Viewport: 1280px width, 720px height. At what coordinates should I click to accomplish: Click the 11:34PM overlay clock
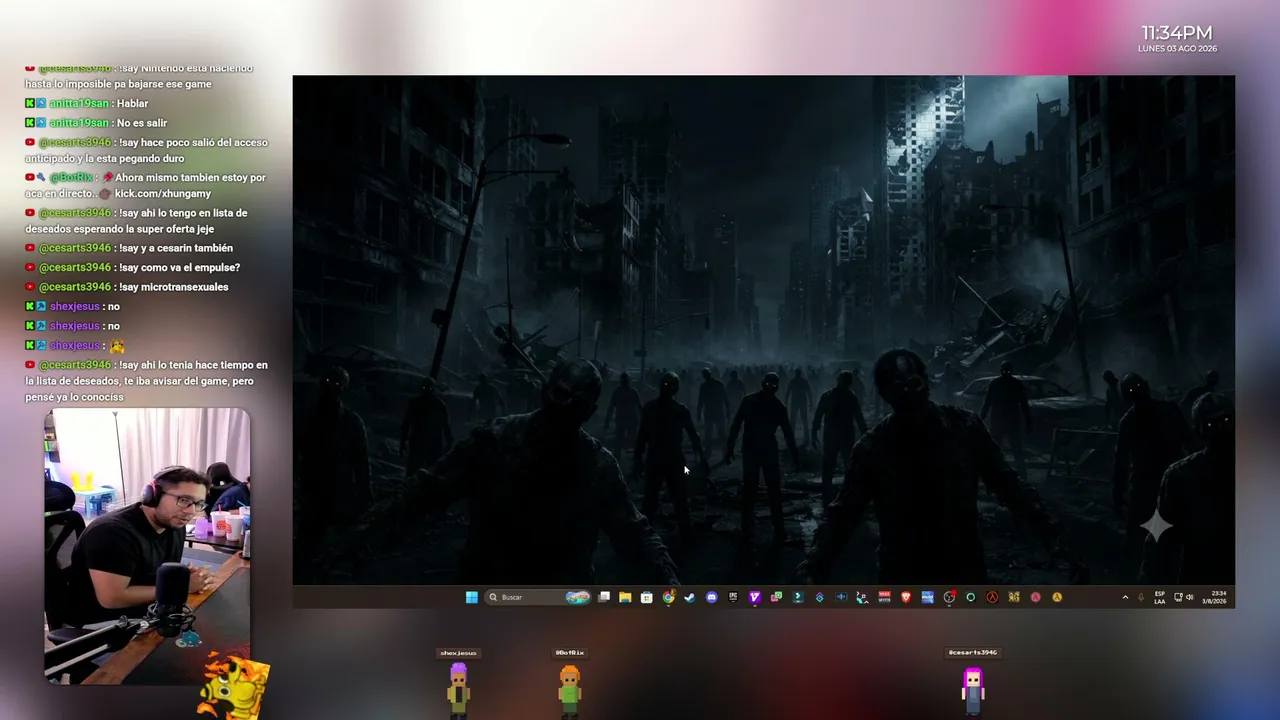[1177, 33]
